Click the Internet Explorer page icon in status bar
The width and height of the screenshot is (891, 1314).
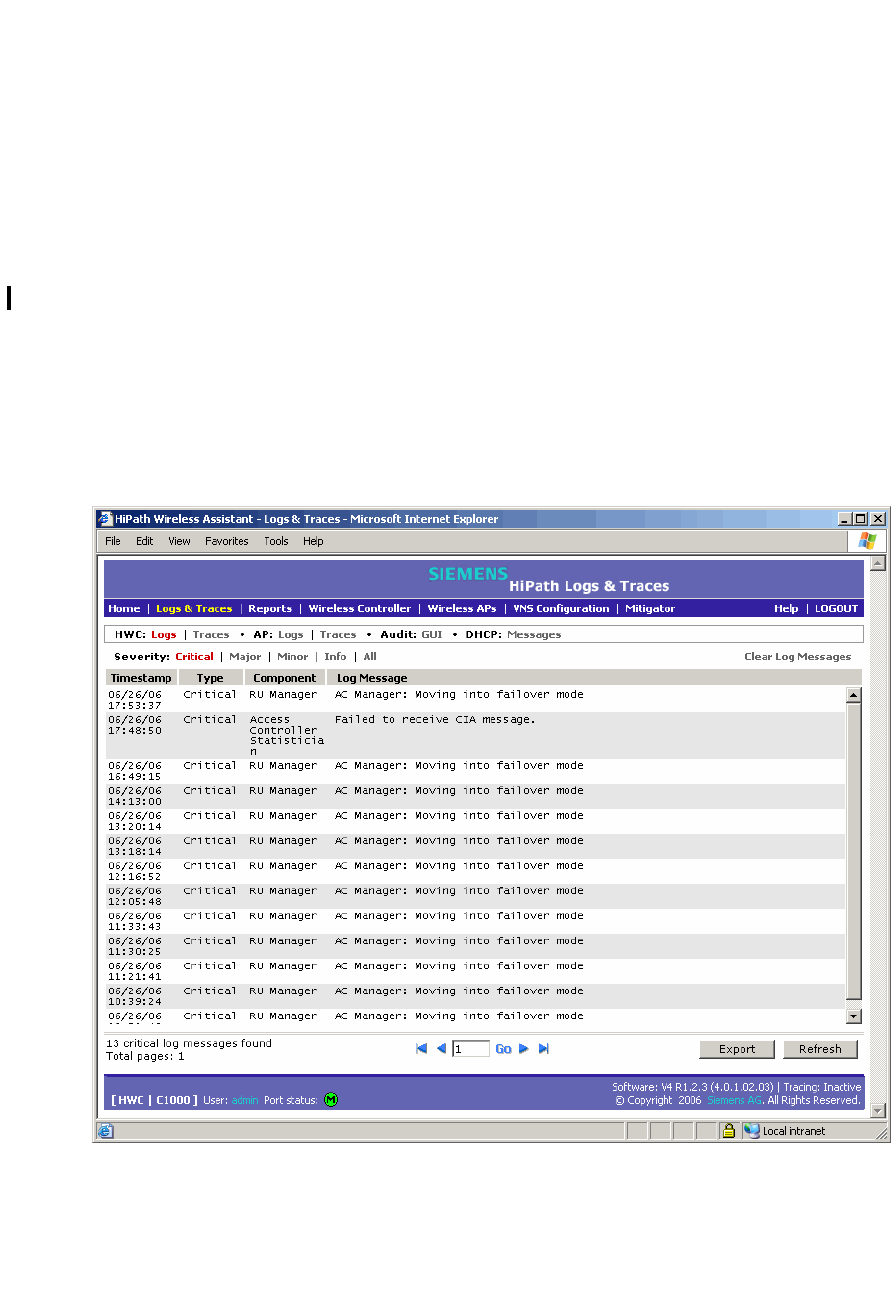(x=105, y=1131)
